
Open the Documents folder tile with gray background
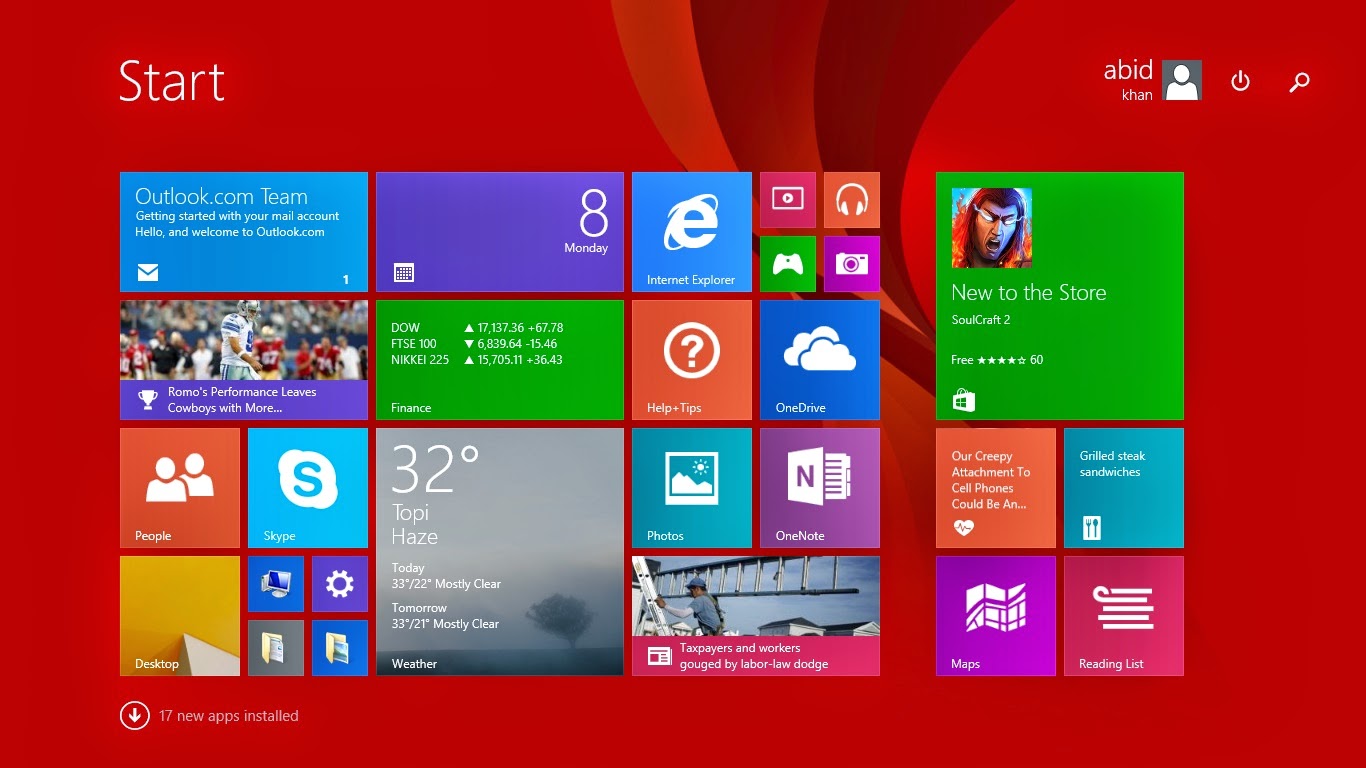coord(276,648)
